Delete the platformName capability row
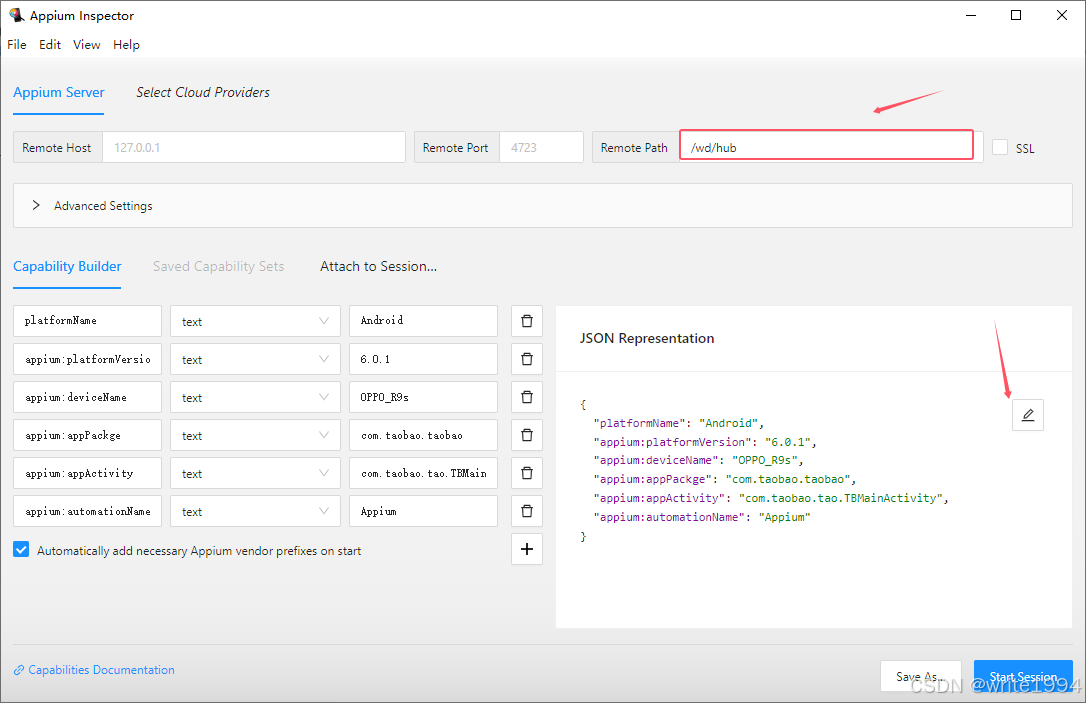Screen dimensions: 1086x703 tap(526, 321)
